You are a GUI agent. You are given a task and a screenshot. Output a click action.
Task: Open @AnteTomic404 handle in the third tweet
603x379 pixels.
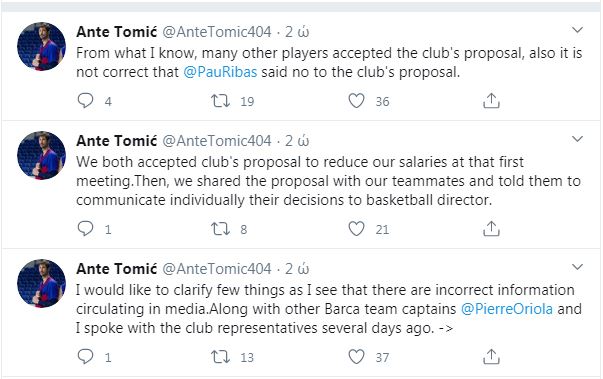click(217, 268)
